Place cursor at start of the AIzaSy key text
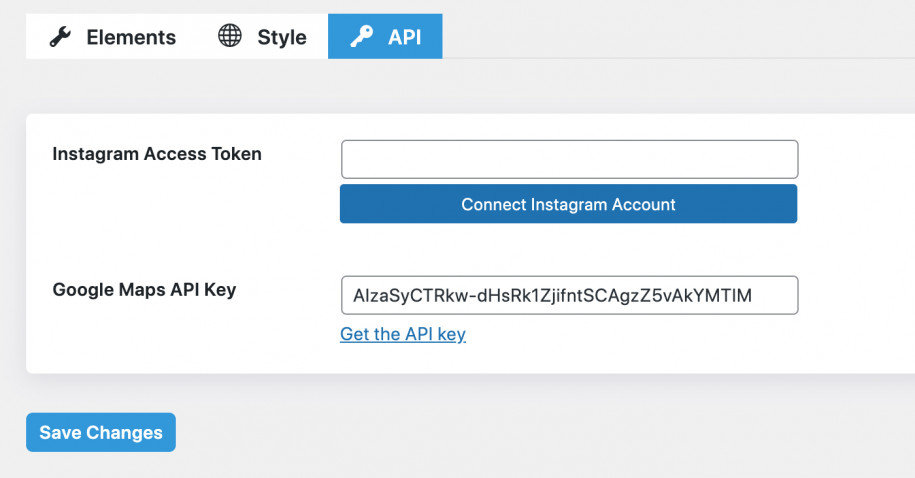This screenshot has height=478, width=915. tap(353, 295)
